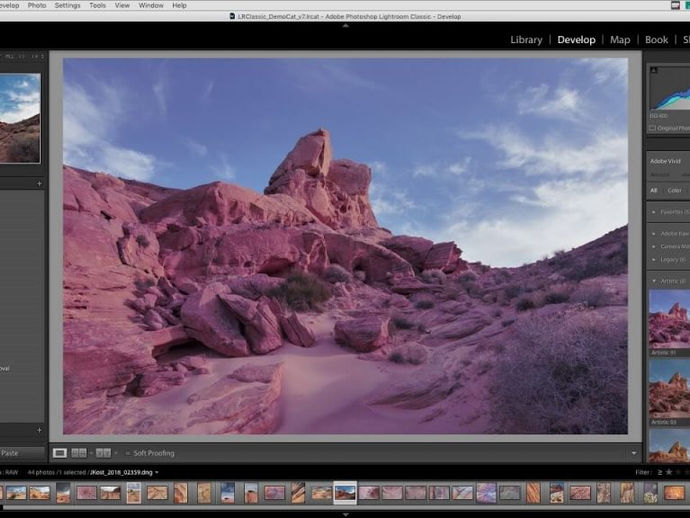Select the Color profile filter
This screenshot has width=690, height=518.
674,191
